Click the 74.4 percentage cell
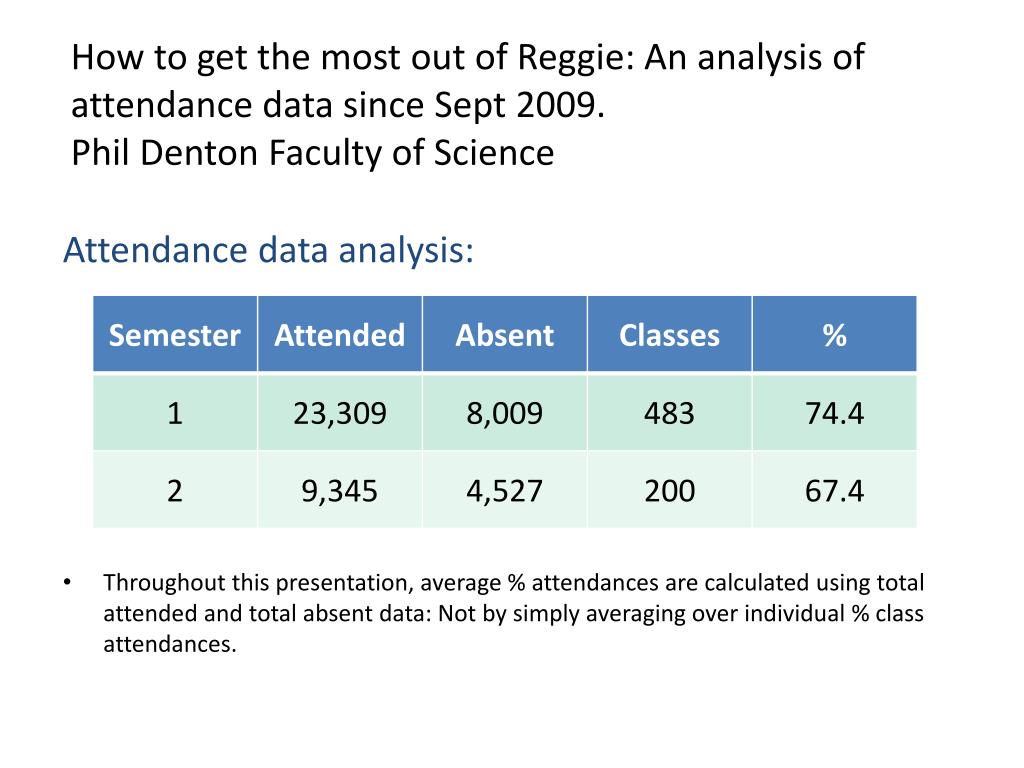This screenshot has height=768, width=1024. pos(835,412)
